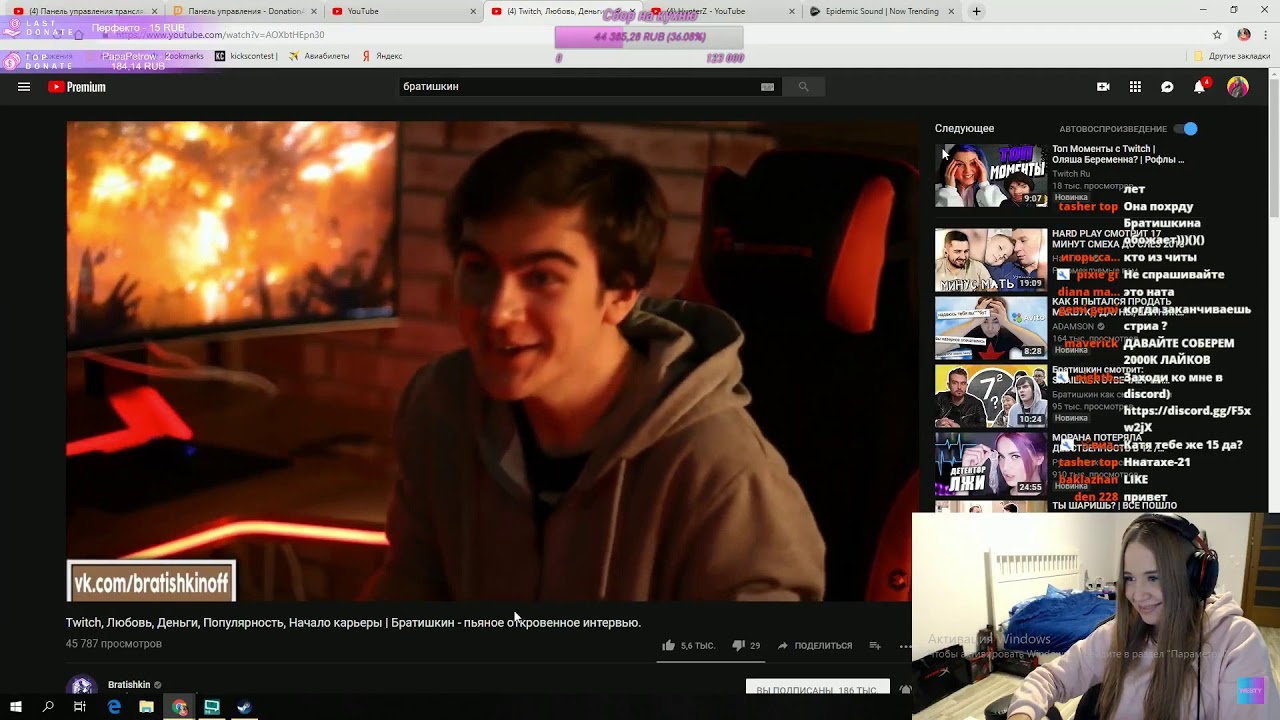Open the Windows Start menu
1280x720 pixels.
tap(16, 707)
